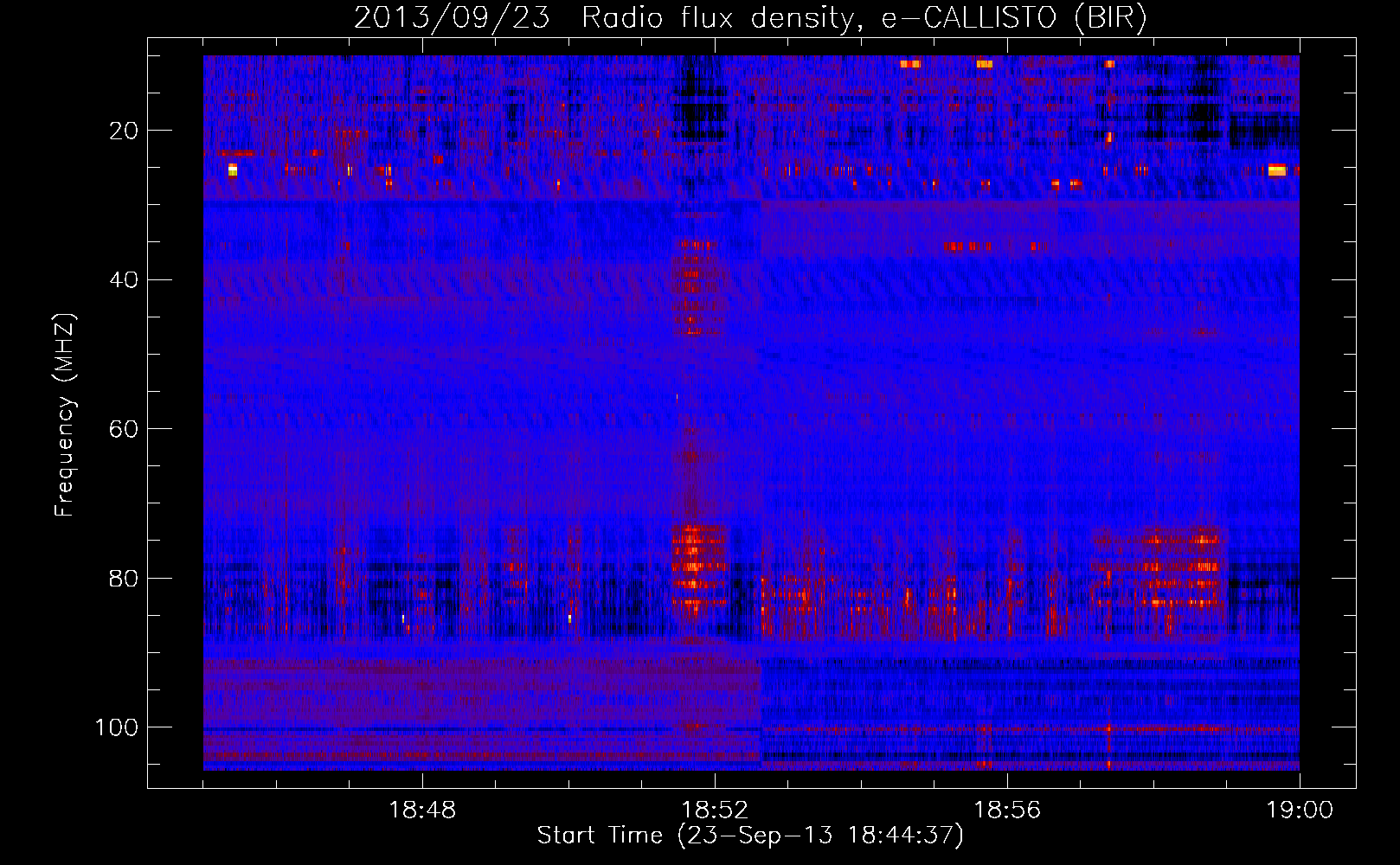The image size is (1400, 865).
Task: Click the 'Start Time (23-Sep-13 18:44:37)' x-axis label
Action: (750, 836)
